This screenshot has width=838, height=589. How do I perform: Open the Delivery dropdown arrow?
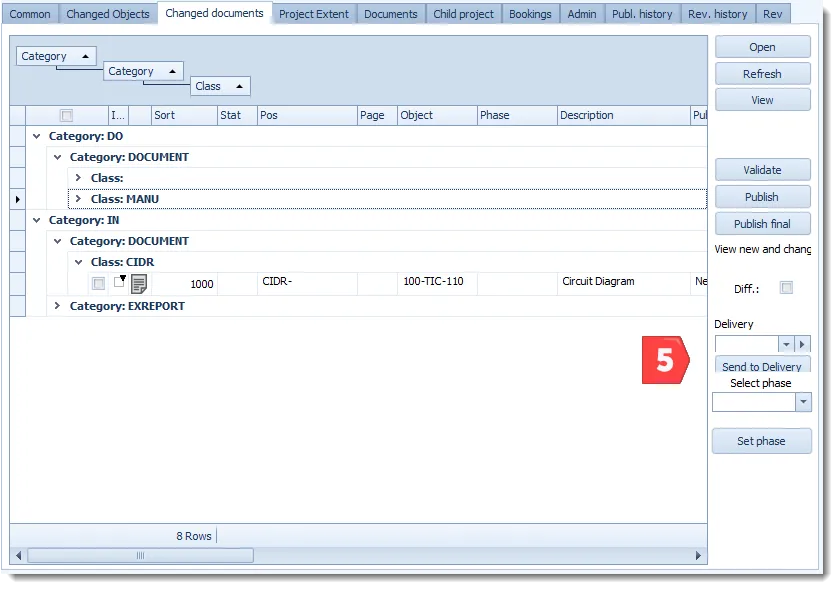[786, 344]
